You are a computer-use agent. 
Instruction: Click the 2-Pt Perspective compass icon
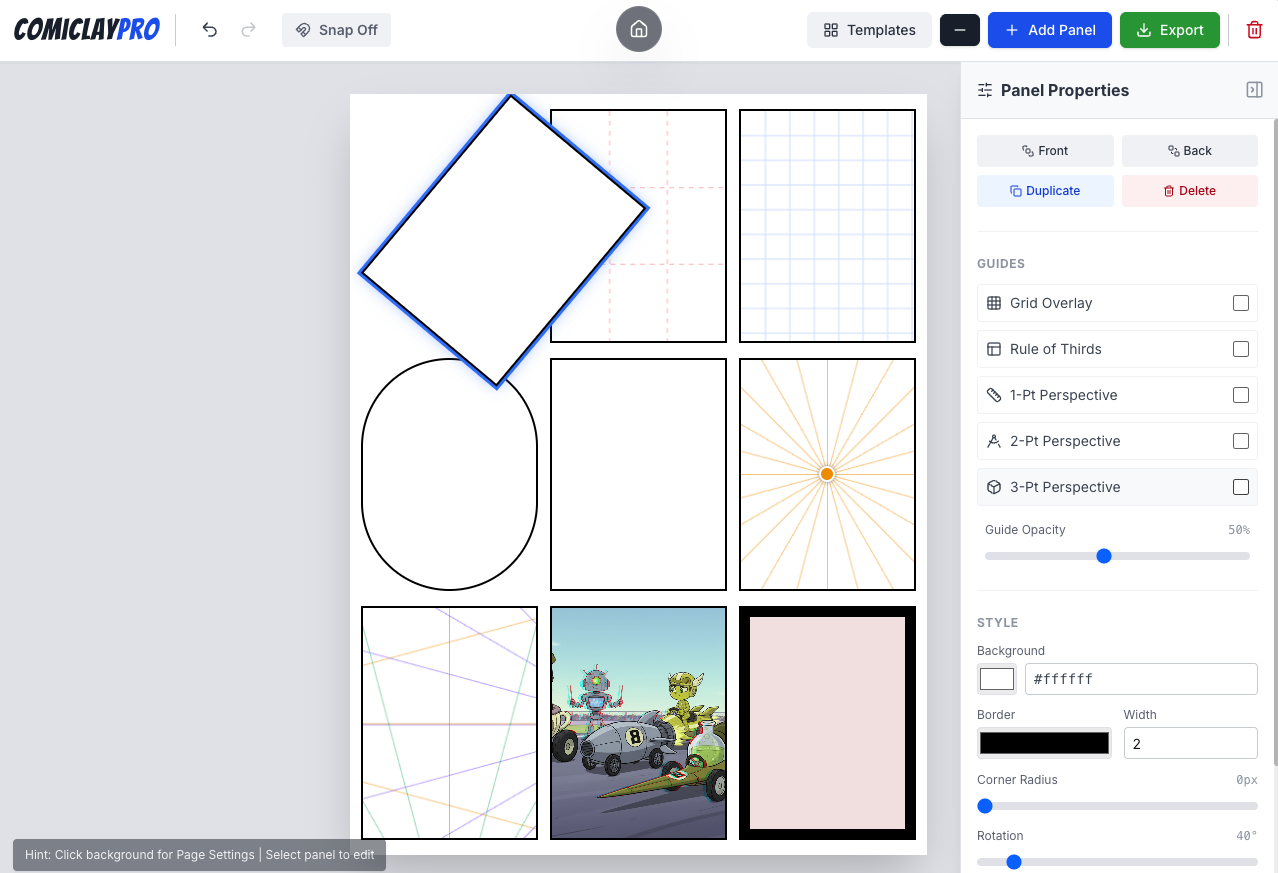click(x=994, y=441)
